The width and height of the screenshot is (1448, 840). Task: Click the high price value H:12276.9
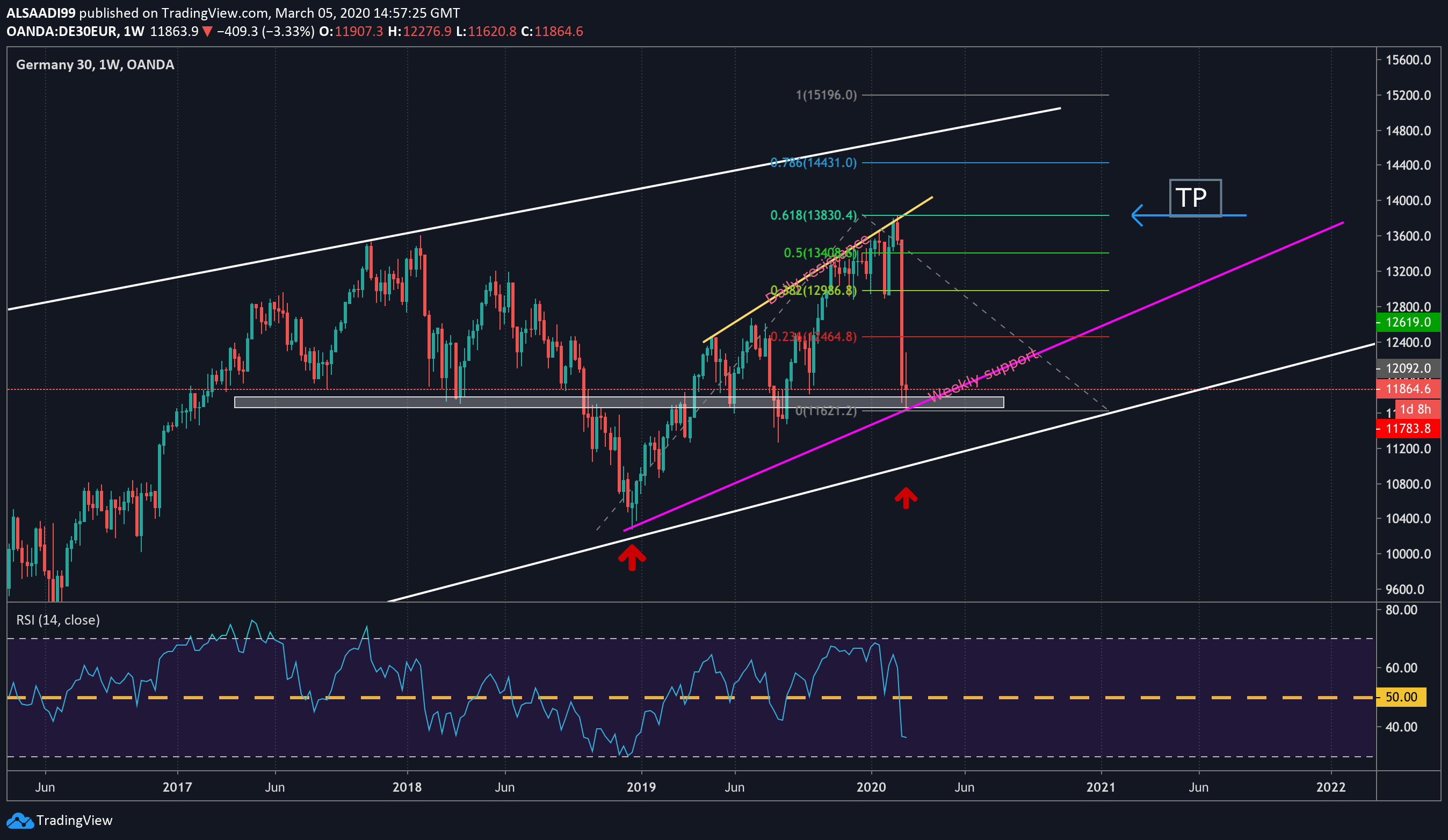419,32
